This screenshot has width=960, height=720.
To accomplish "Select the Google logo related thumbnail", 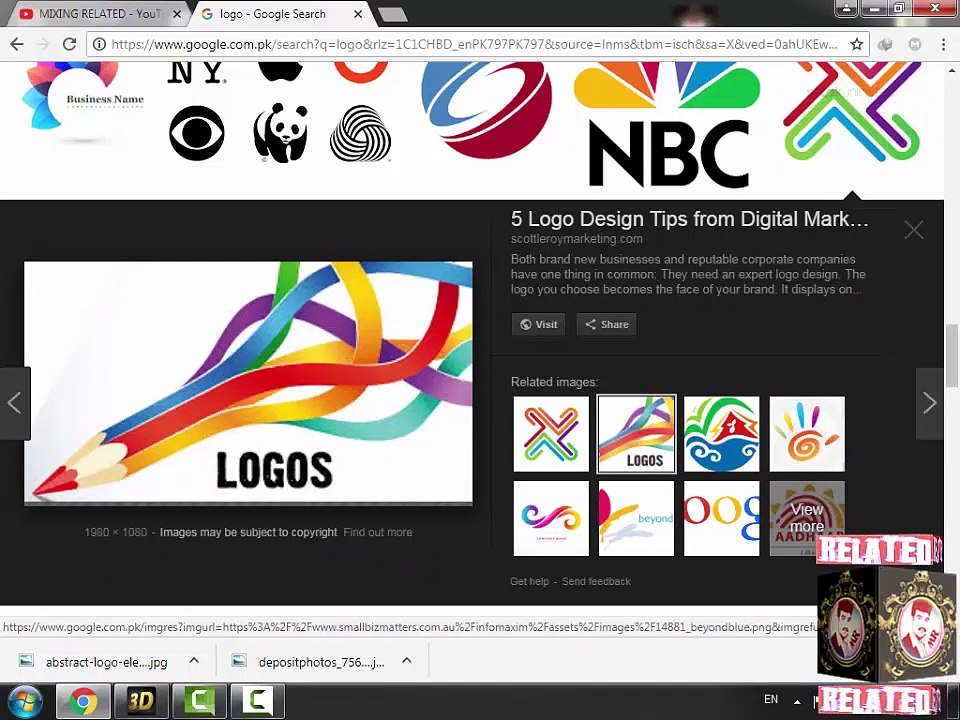I will 721,519.
